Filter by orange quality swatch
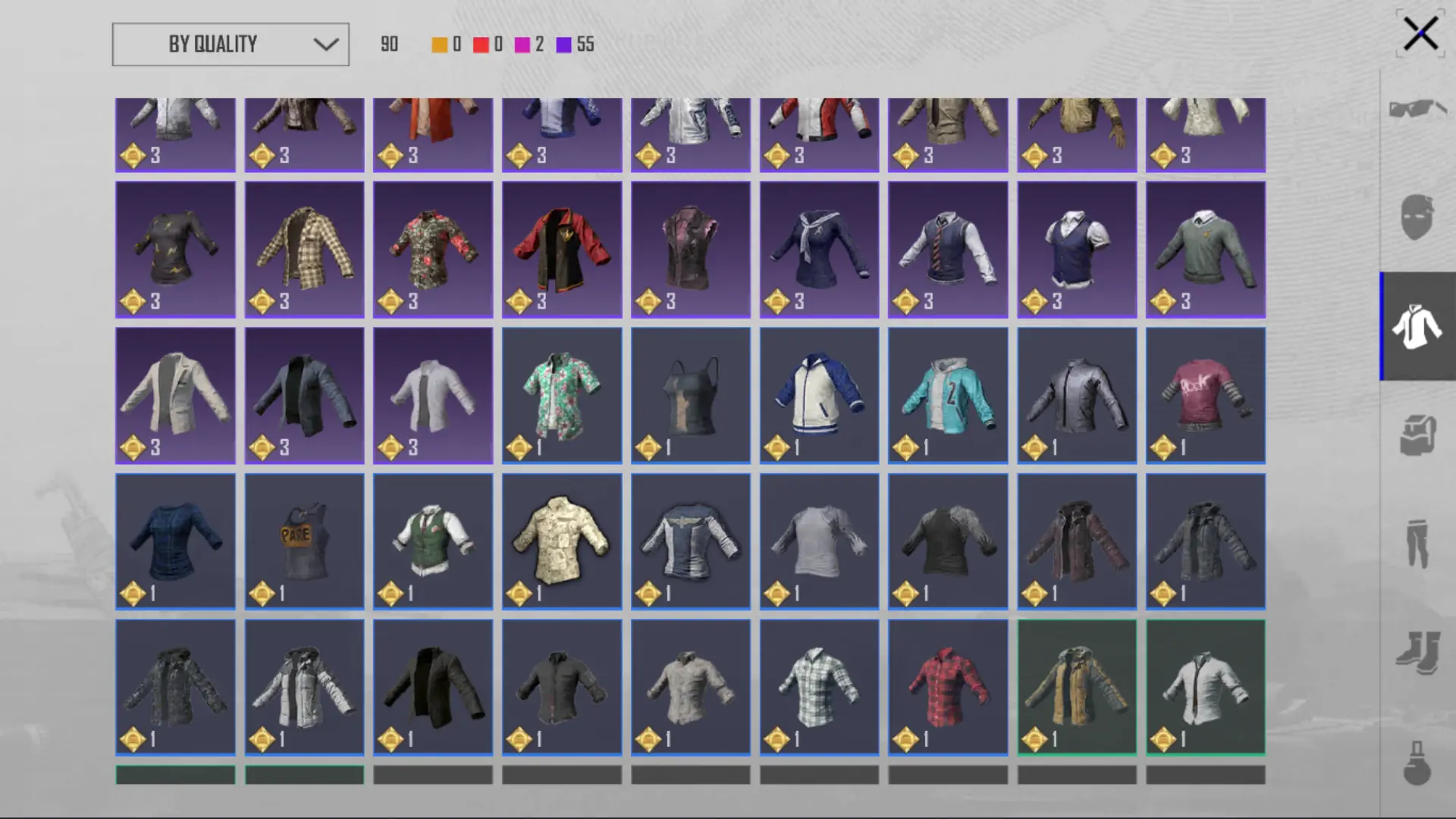 (439, 45)
